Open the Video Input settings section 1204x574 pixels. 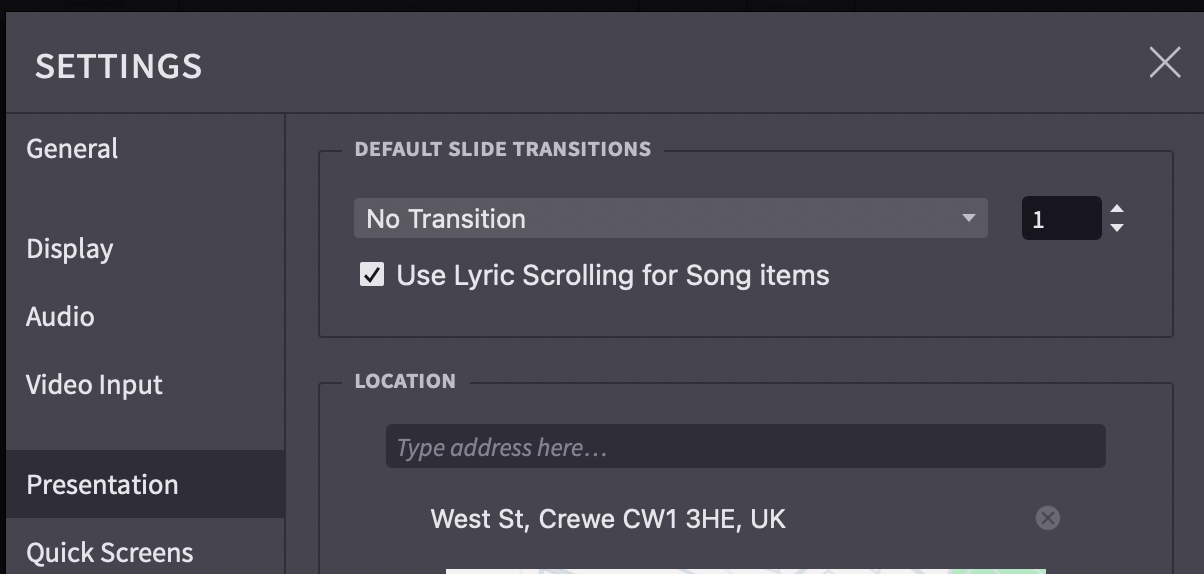pos(94,385)
